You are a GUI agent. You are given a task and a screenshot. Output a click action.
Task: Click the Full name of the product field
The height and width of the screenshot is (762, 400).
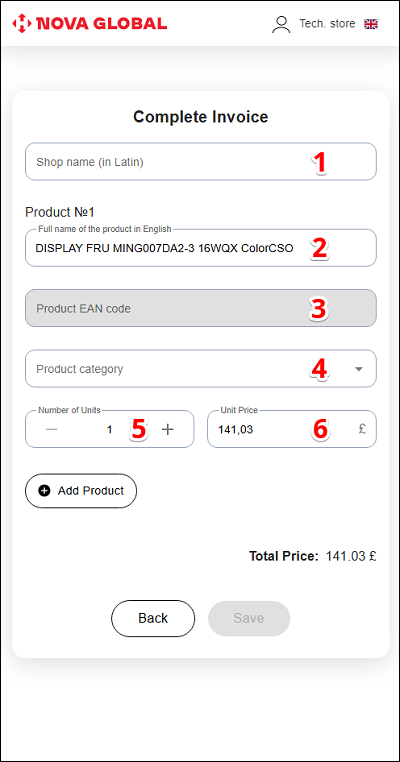[201, 248]
